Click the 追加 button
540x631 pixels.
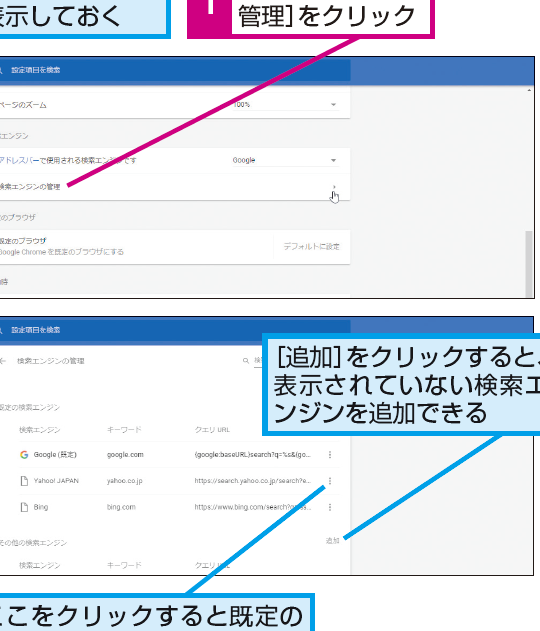tap(332, 540)
